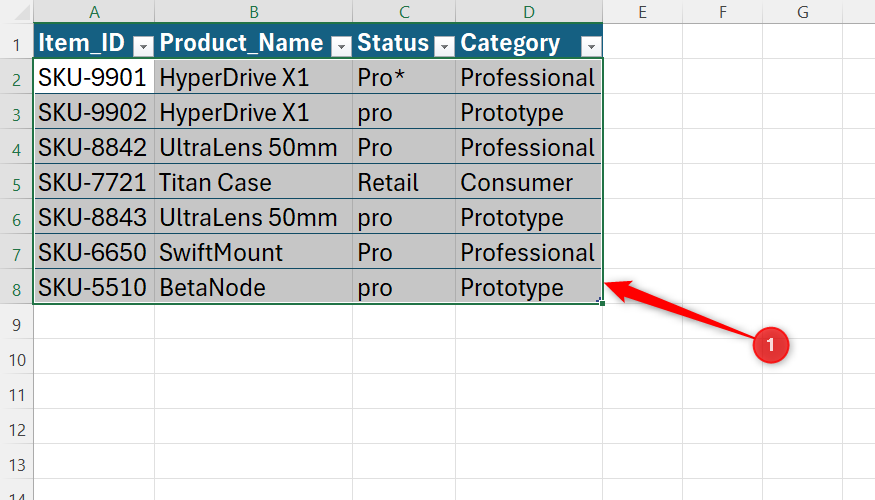Open the Item_ID filter dropdown
The width and height of the screenshot is (875, 500).
coord(143,47)
